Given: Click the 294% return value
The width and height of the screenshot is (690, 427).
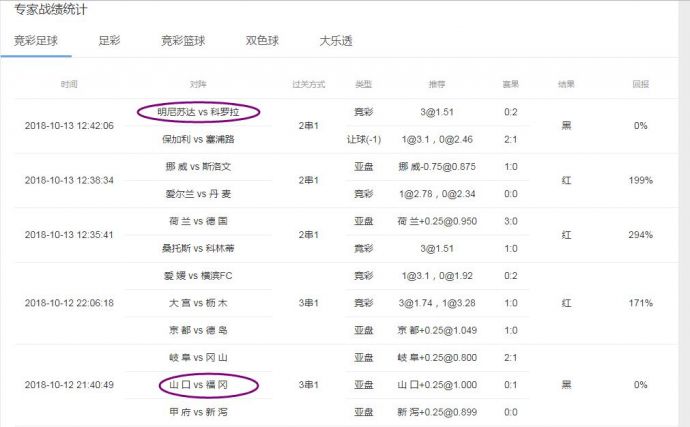Looking at the screenshot, I should click(641, 235).
